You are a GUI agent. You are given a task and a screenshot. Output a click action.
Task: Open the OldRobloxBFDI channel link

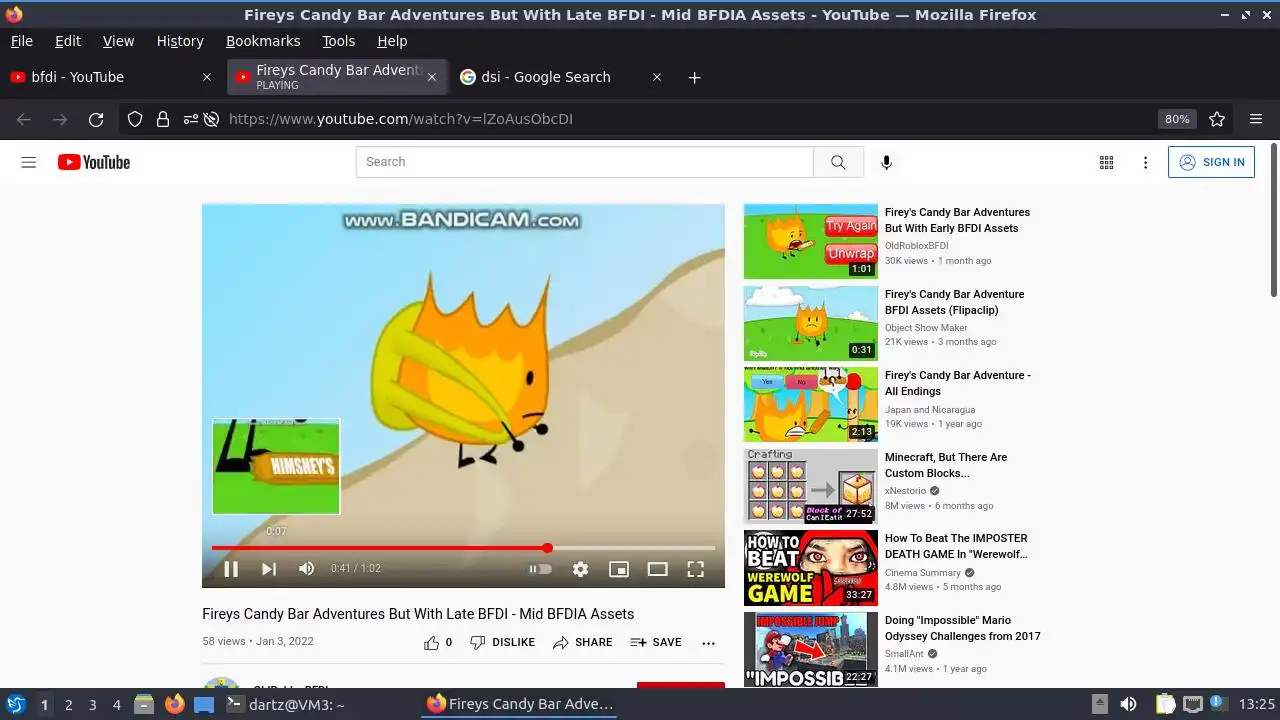click(916, 246)
